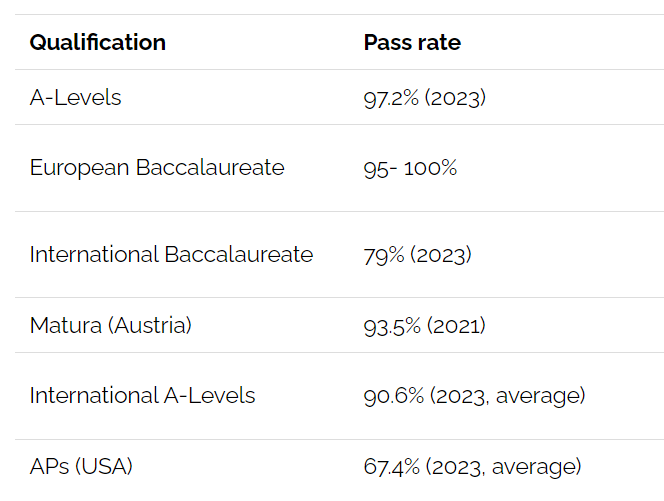
Task: Click the Matura (Austria) row label
Action: pyautogui.click(x=111, y=325)
